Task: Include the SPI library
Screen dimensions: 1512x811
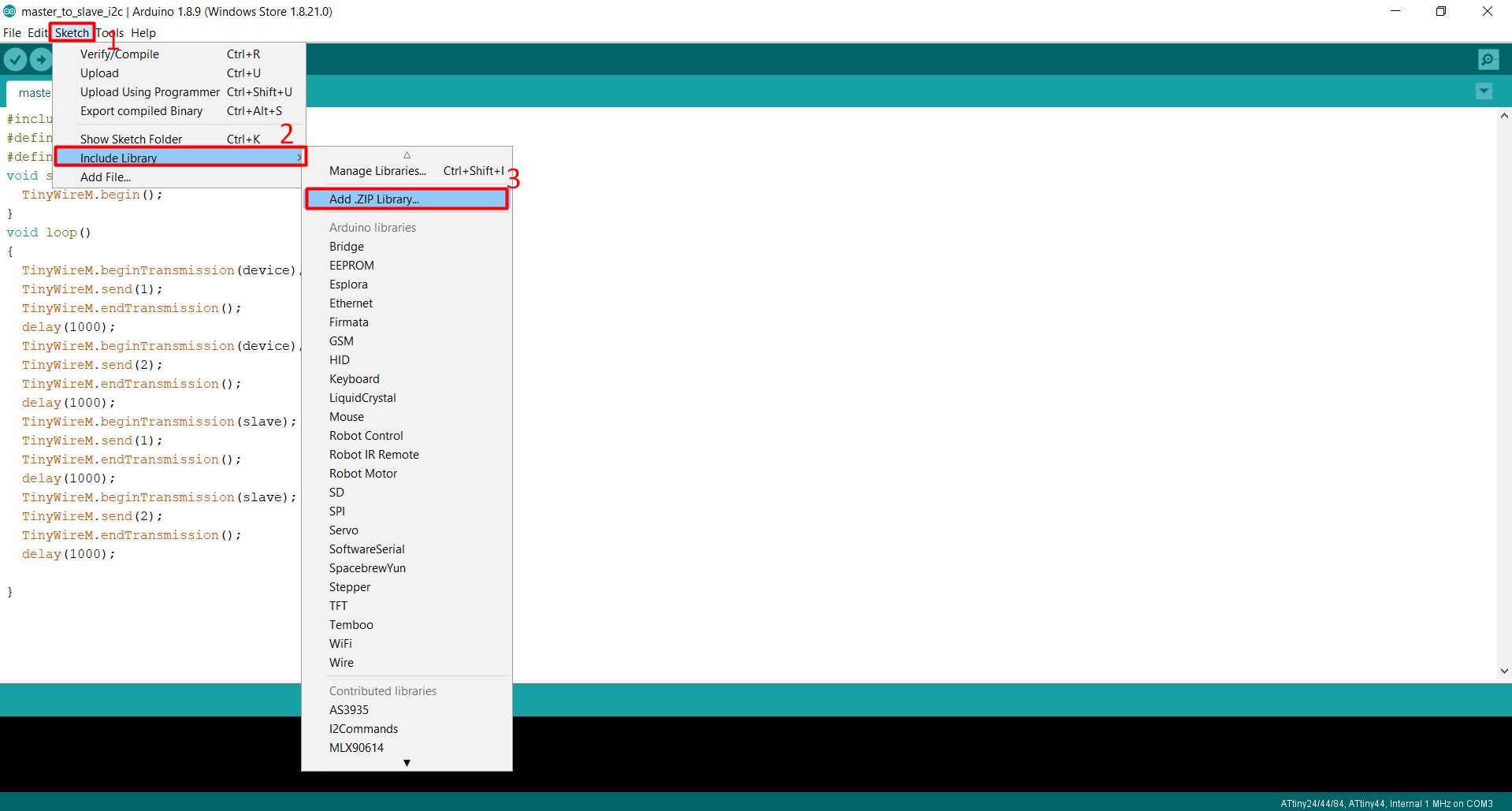Action: click(407, 512)
